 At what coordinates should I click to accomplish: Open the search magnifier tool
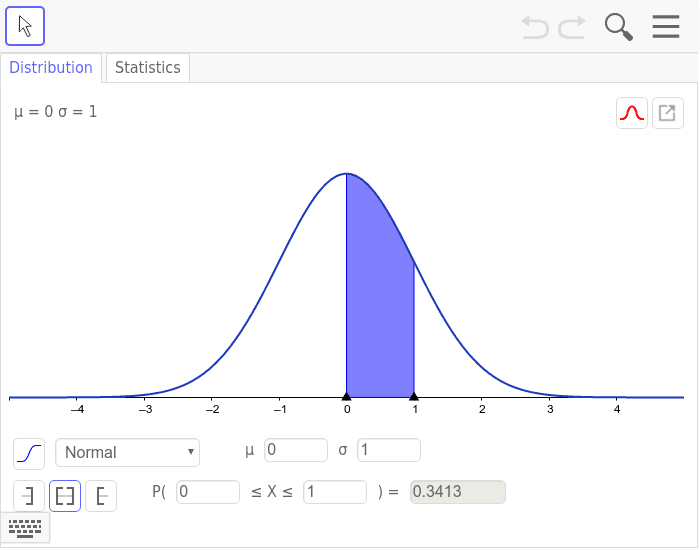619,27
